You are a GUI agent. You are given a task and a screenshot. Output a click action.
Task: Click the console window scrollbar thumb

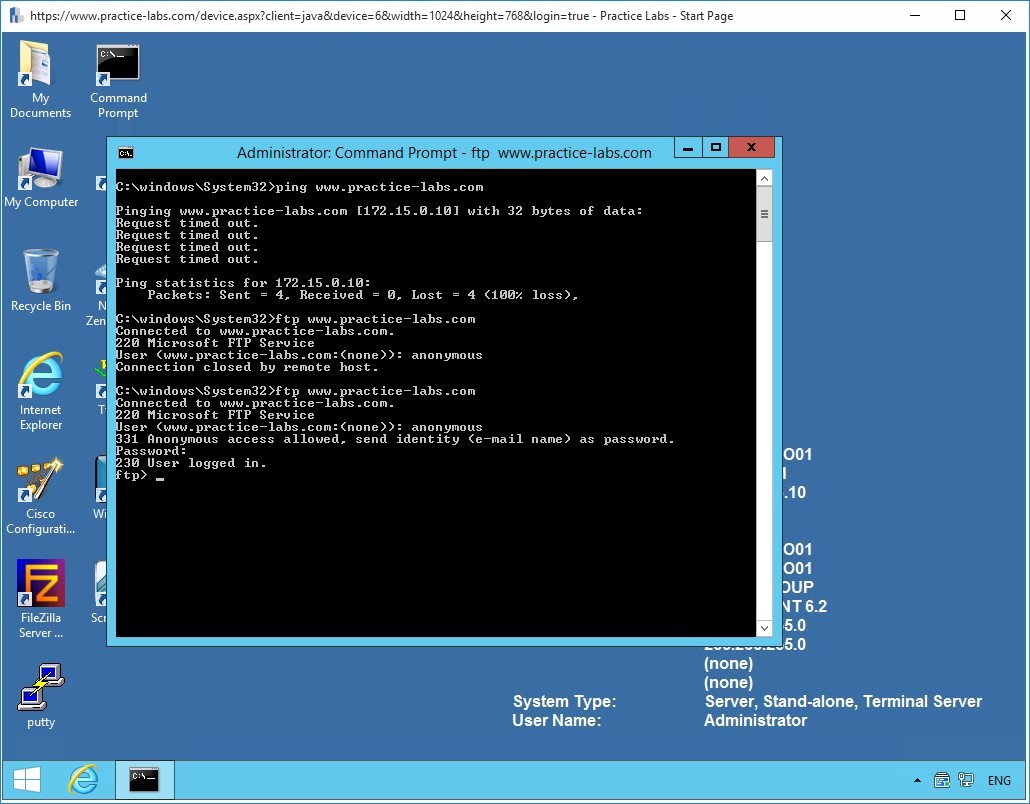coord(764,213)
